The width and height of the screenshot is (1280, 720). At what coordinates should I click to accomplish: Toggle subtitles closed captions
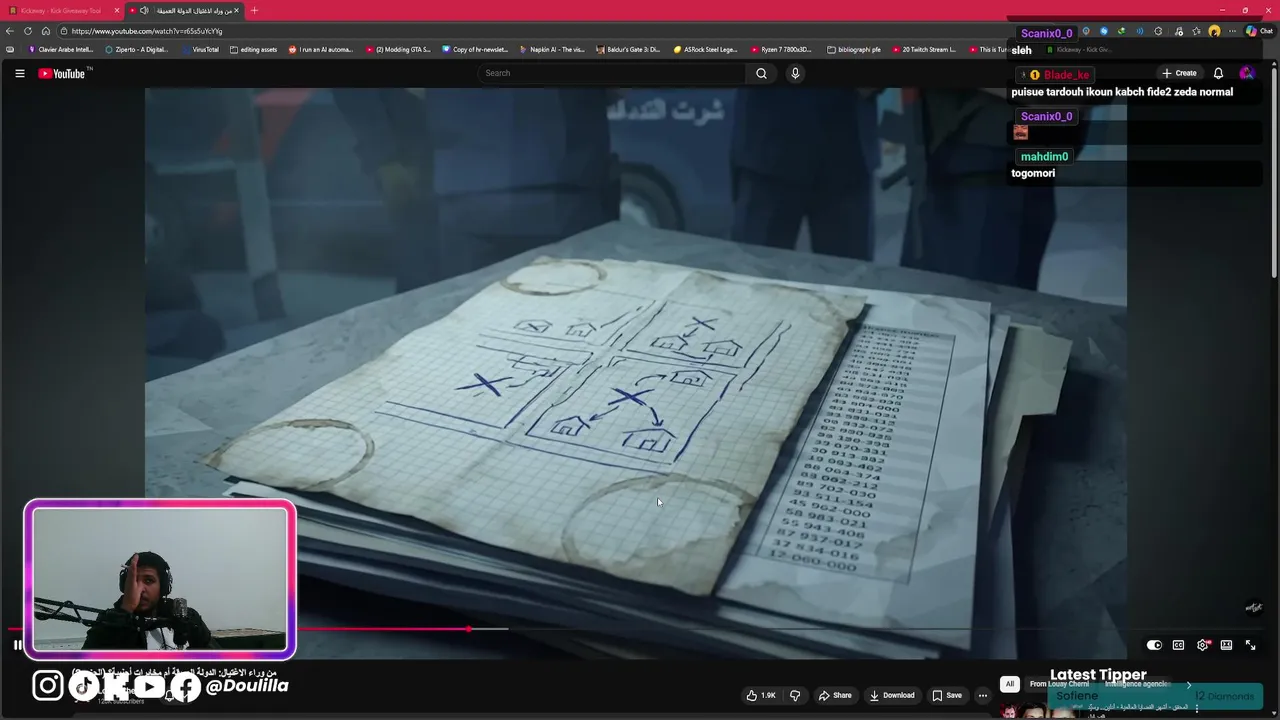coord(1178,645)
